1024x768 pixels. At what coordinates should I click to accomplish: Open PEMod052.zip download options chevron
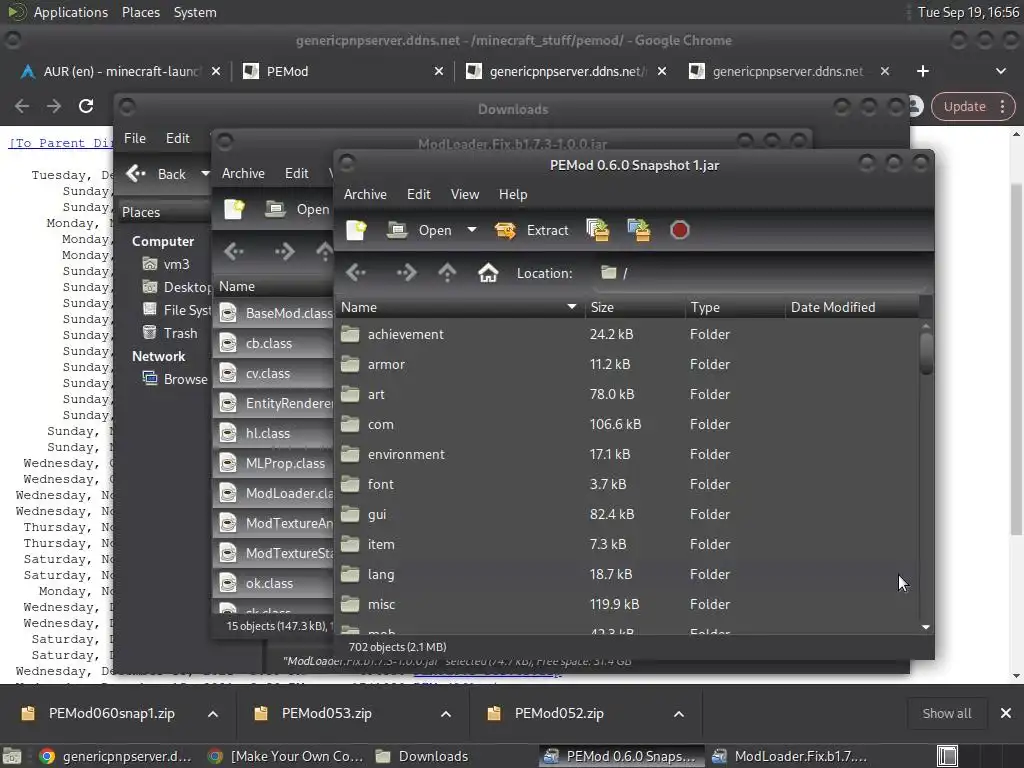coord(679,714)
